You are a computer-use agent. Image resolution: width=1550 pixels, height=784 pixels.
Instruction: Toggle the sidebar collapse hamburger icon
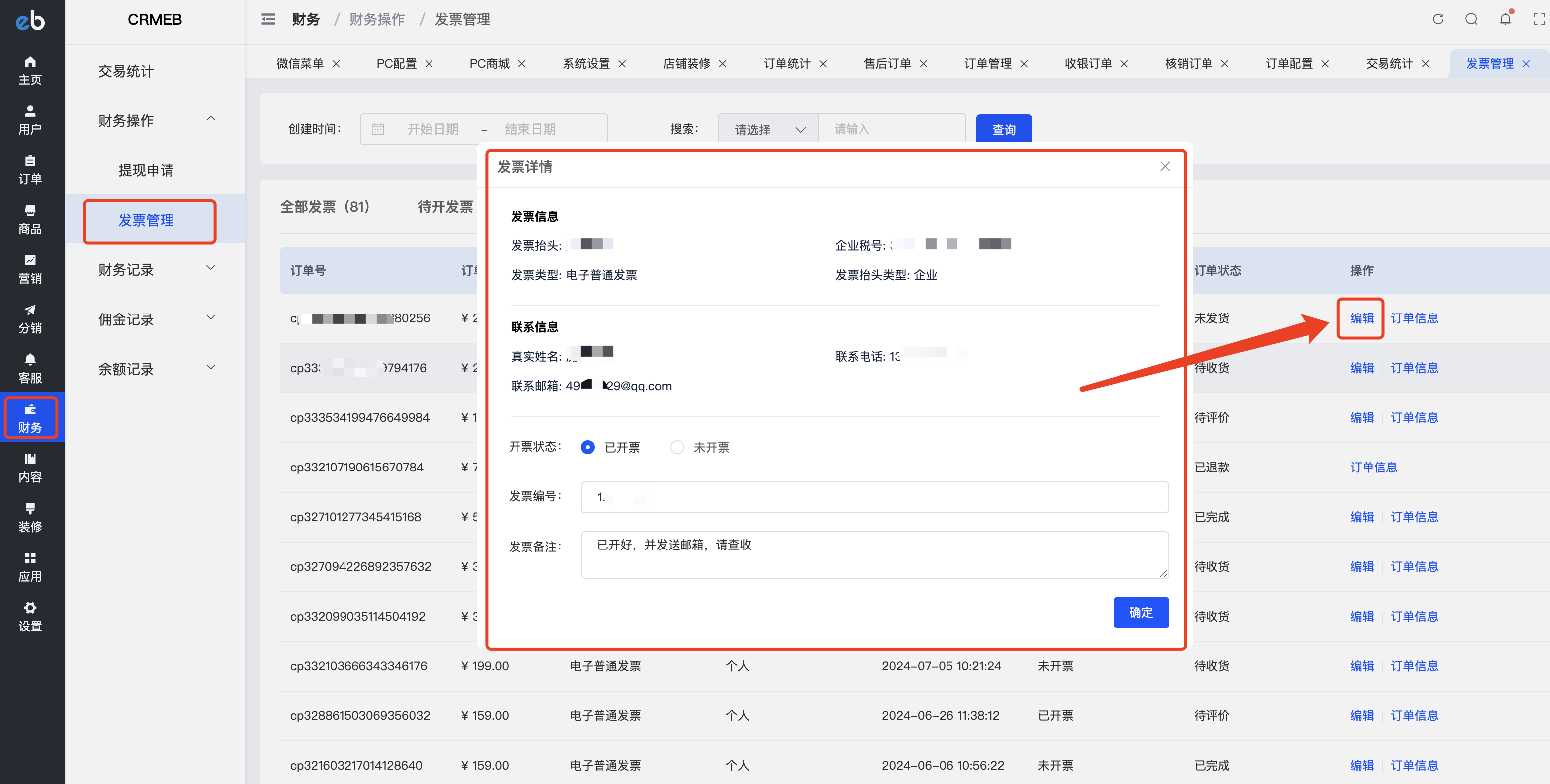tap(268, 19)
